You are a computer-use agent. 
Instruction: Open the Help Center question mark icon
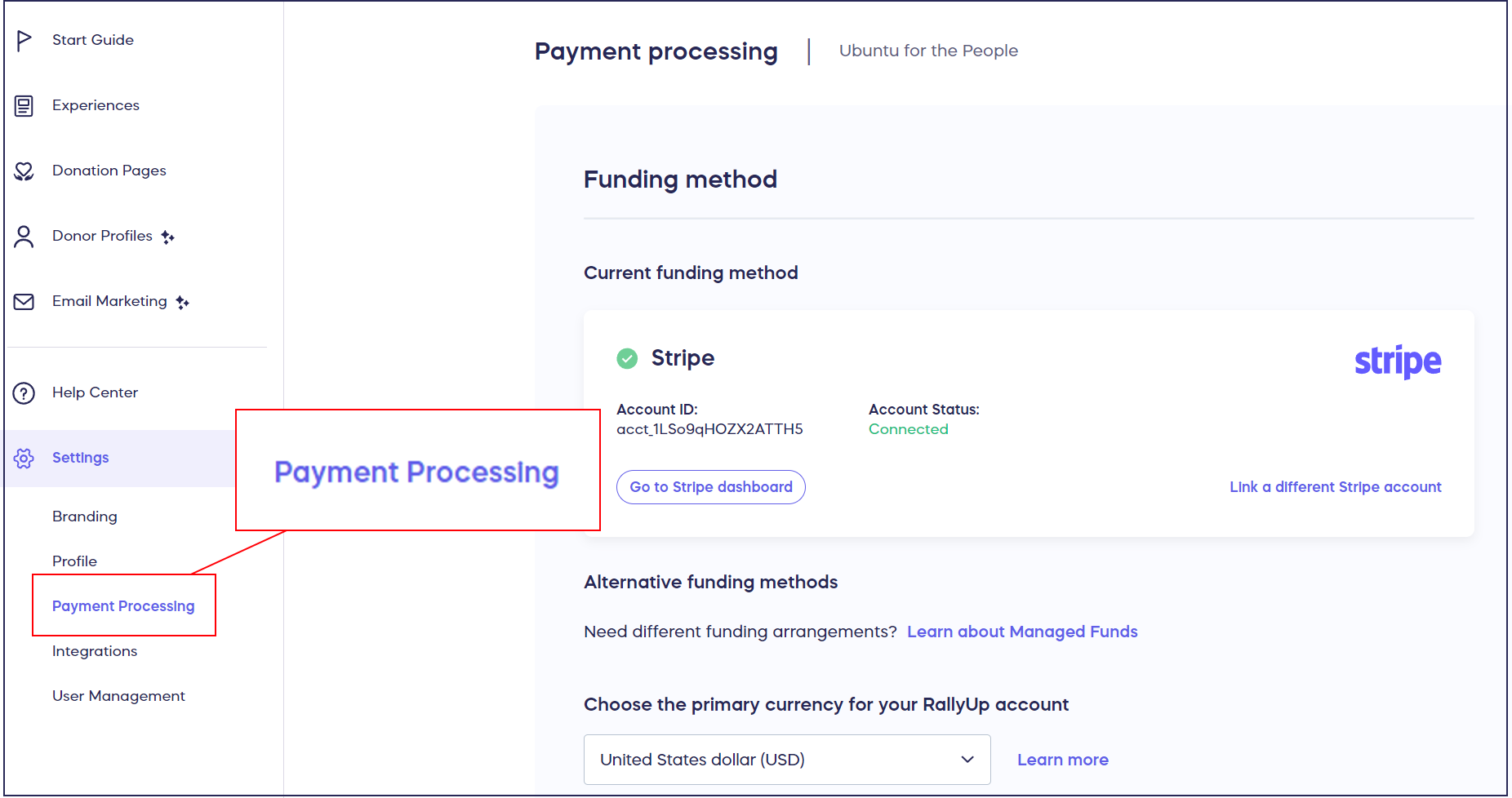pos(23,392)
